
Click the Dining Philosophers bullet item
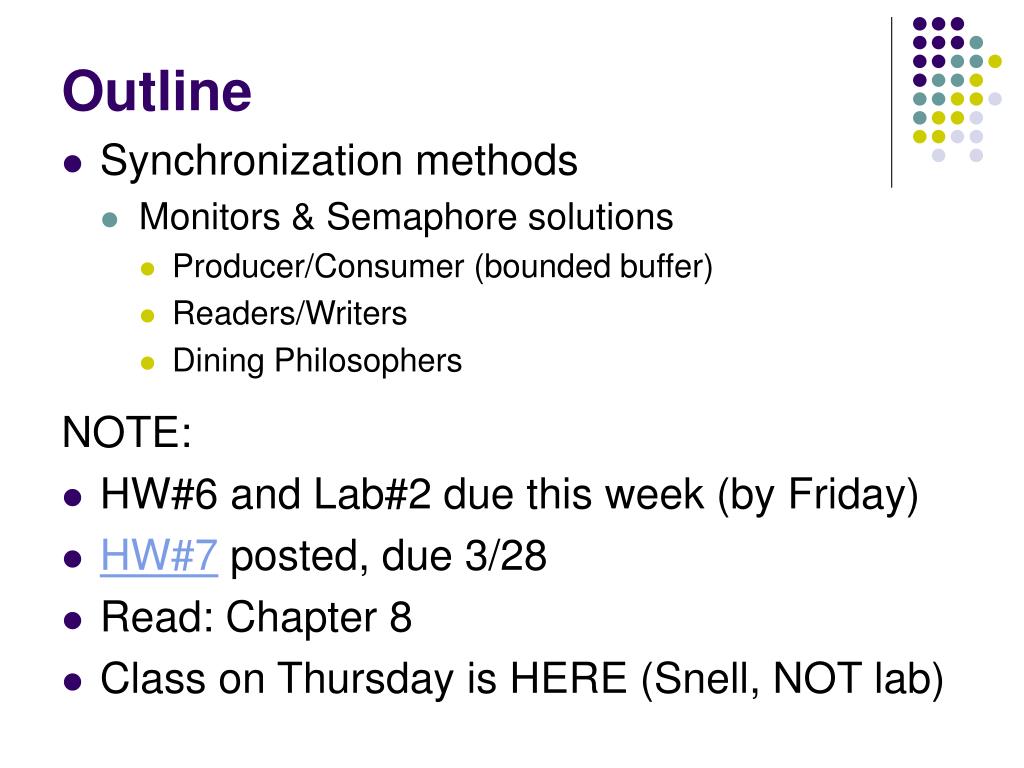point(317,361)
